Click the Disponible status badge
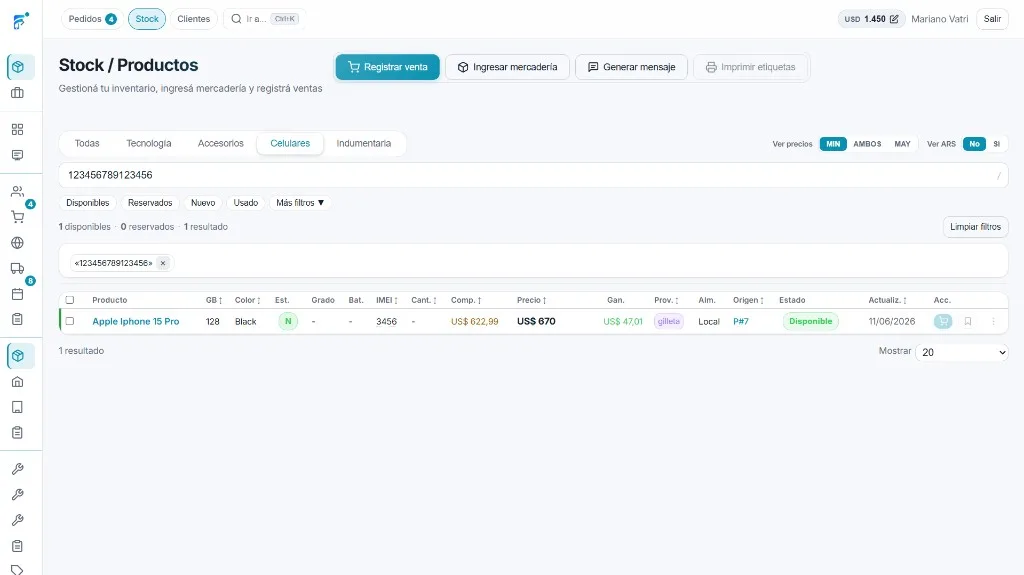 [x=810, y=321]
